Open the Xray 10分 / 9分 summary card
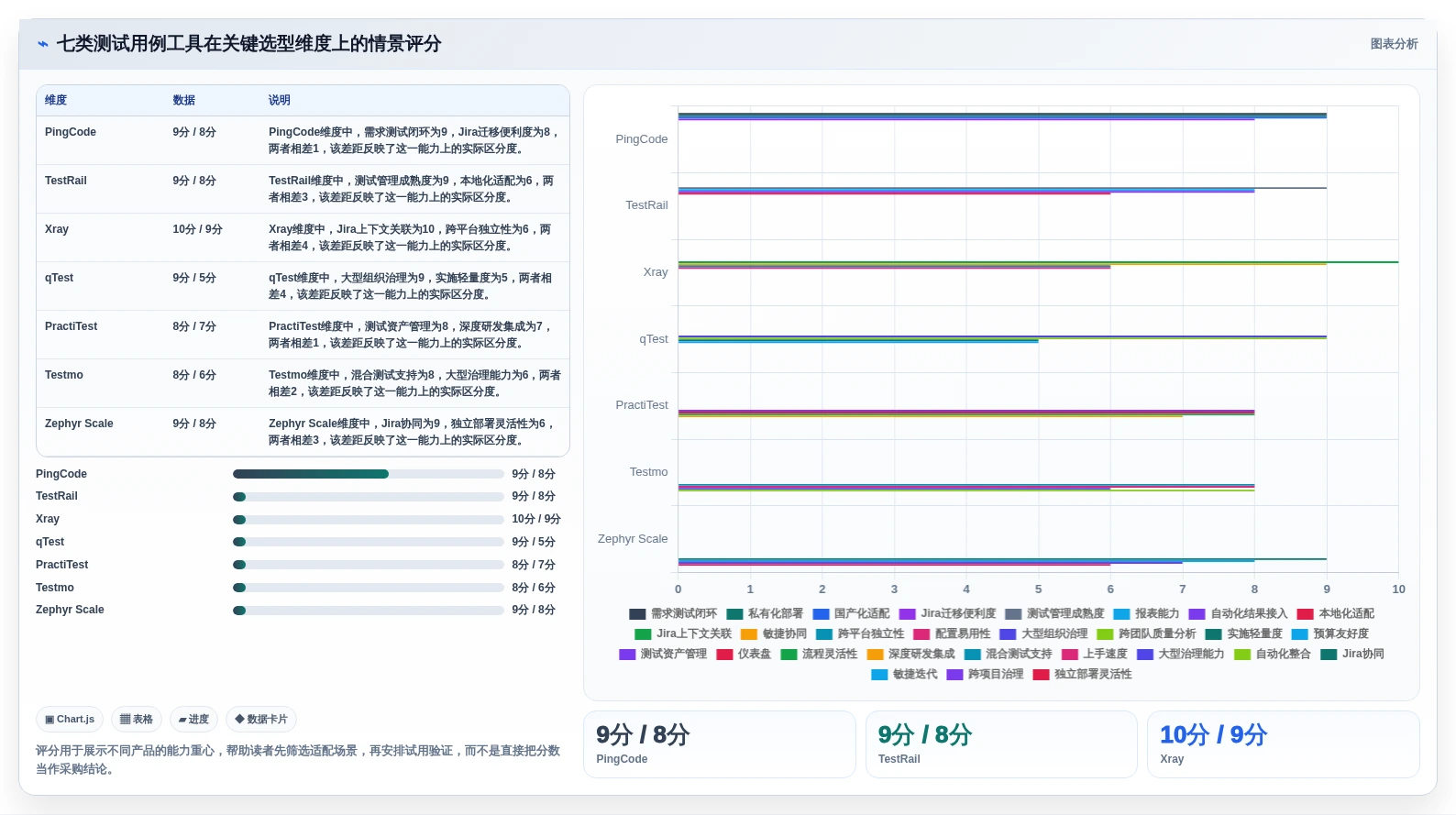The width and height of the screenshot is (1456, 815). coord(1283,744)
